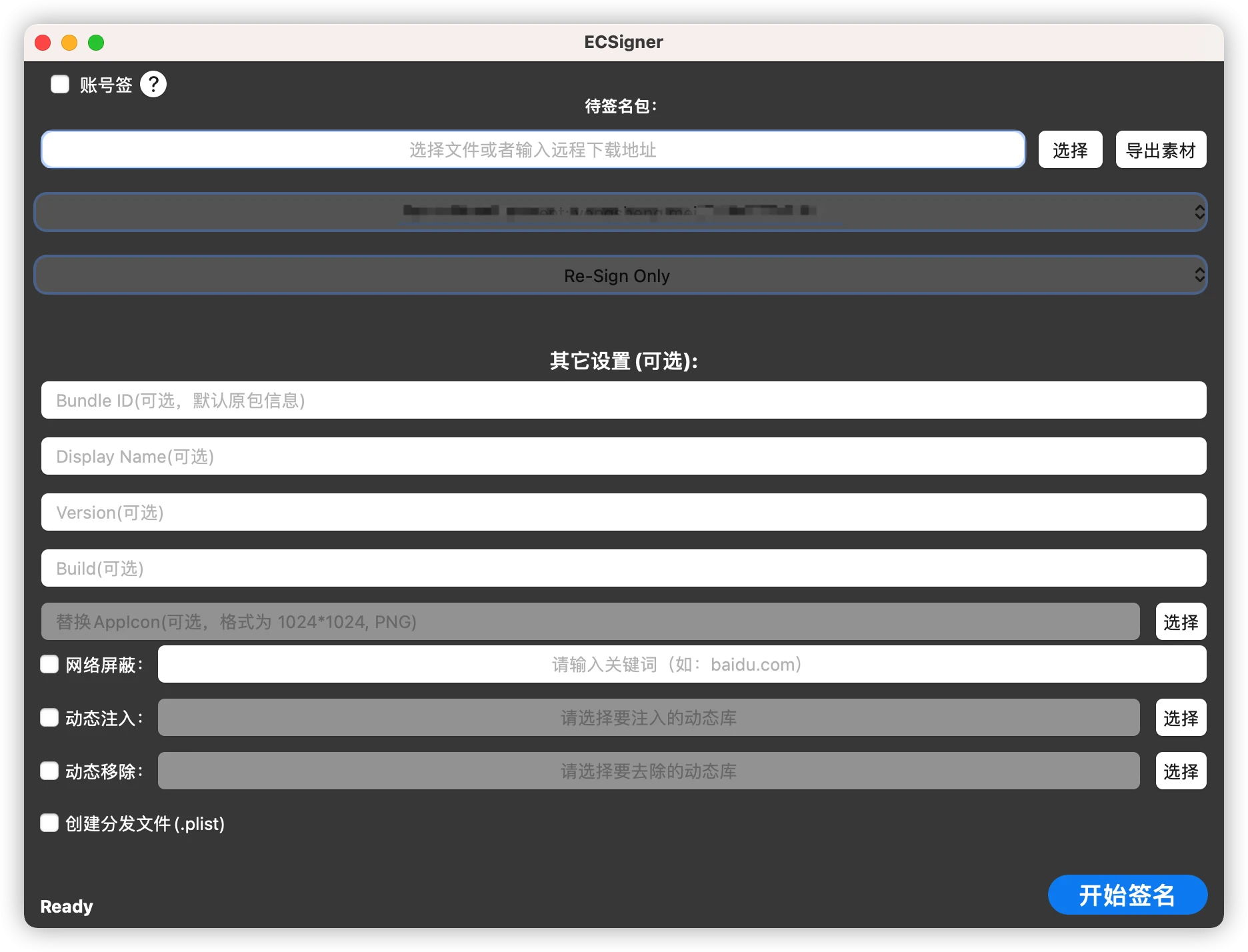Open the Re-Sign Only dropdown
This screenshot has width=1248, height=952.
(621, 275)
